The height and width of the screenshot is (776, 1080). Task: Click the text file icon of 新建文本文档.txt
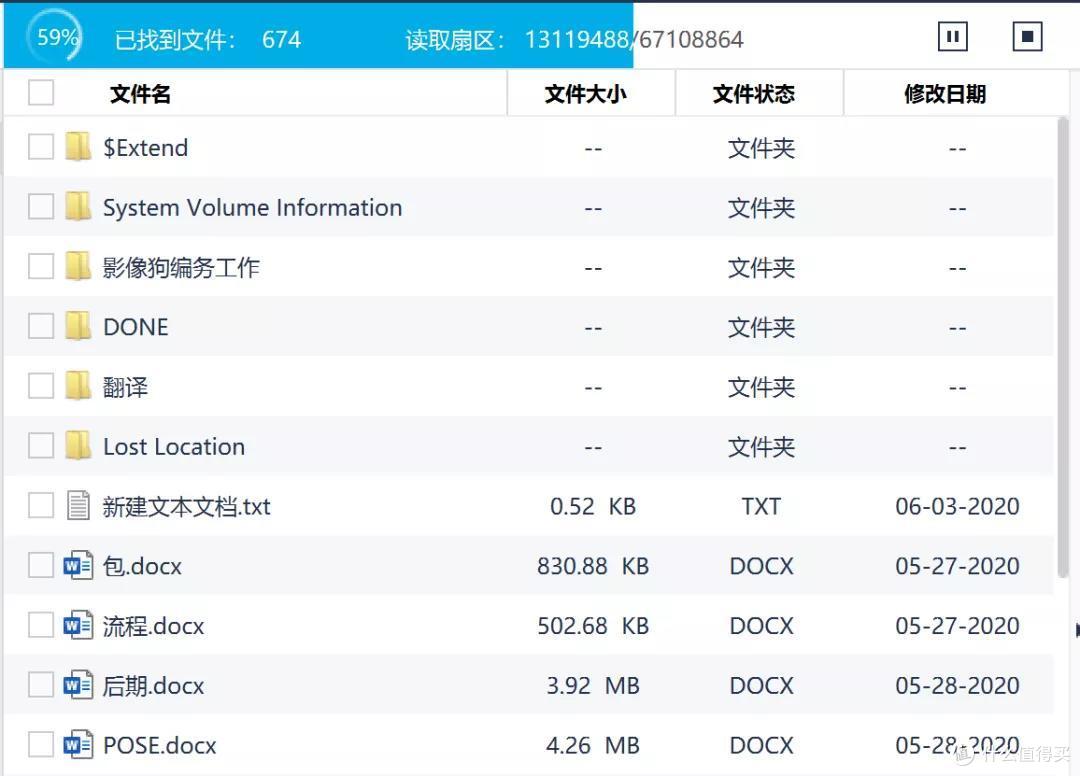(x=78, y=505)
